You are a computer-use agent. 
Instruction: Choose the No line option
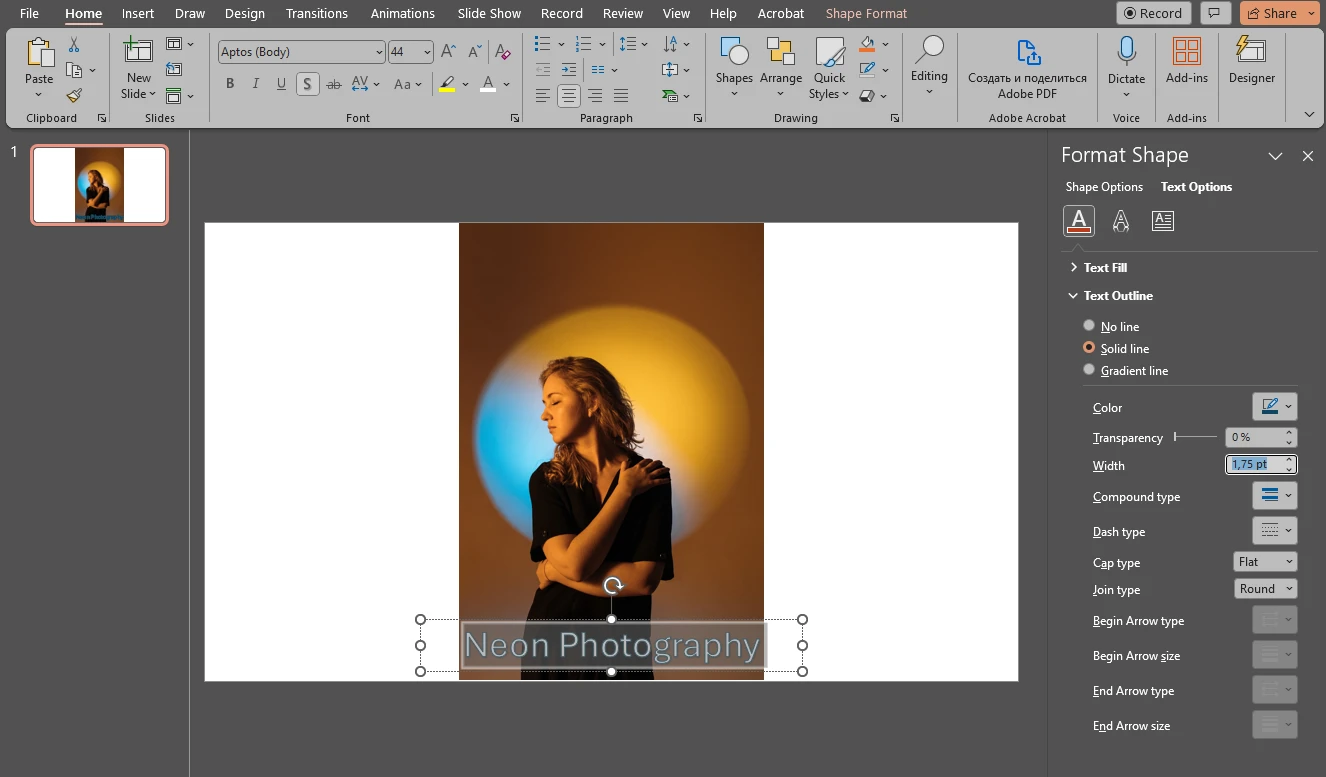click(x=1089, y=325)
